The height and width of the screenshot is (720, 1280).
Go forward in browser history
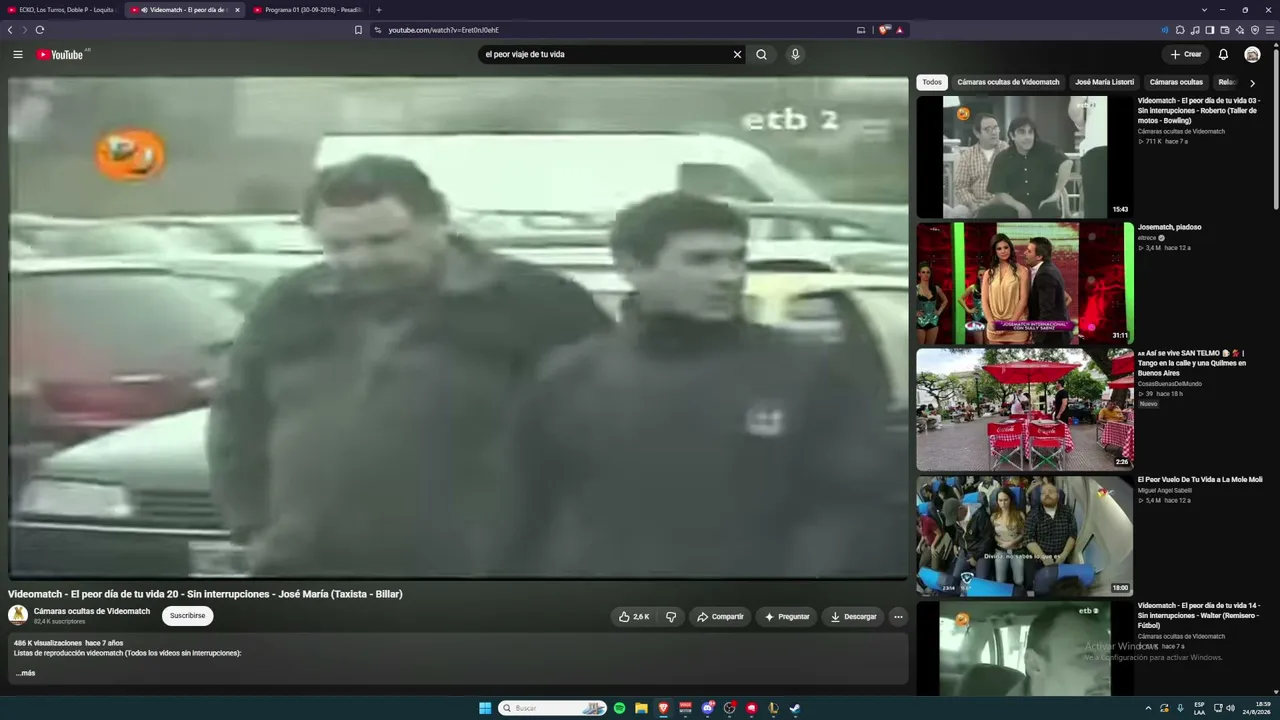coord(24,30)
